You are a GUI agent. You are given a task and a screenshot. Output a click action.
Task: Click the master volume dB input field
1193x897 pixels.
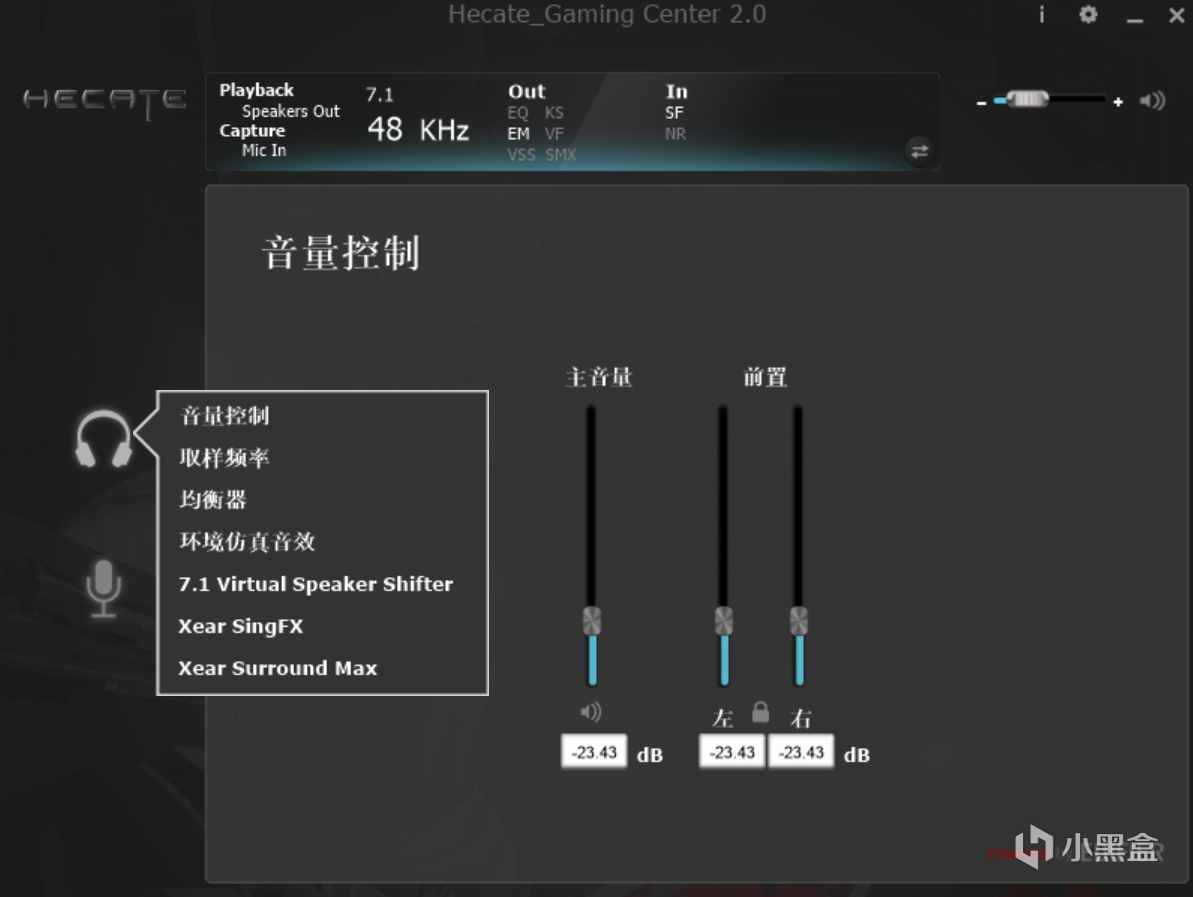click(594, 752)
